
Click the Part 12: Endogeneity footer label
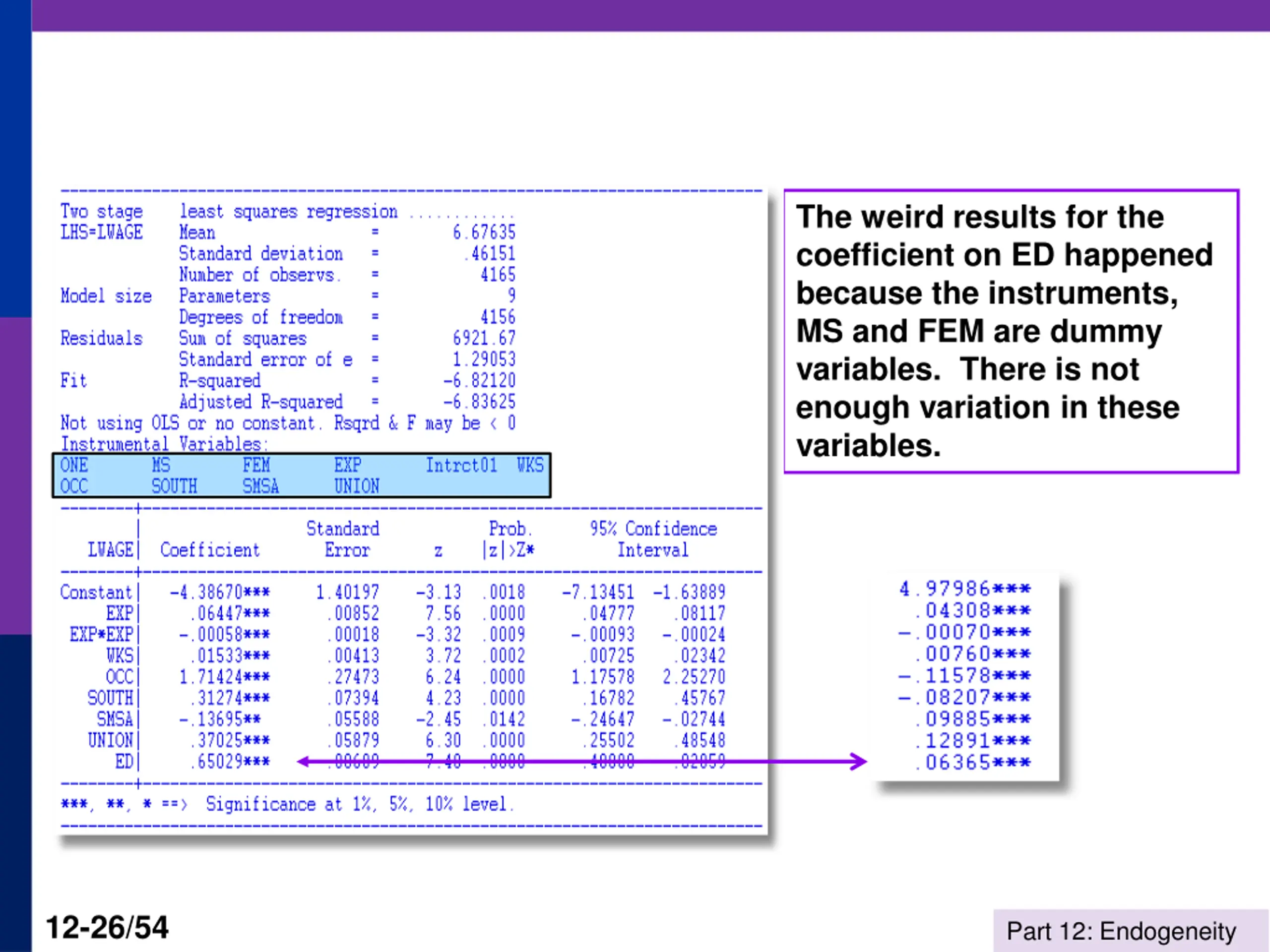[x=1121, y=931]
